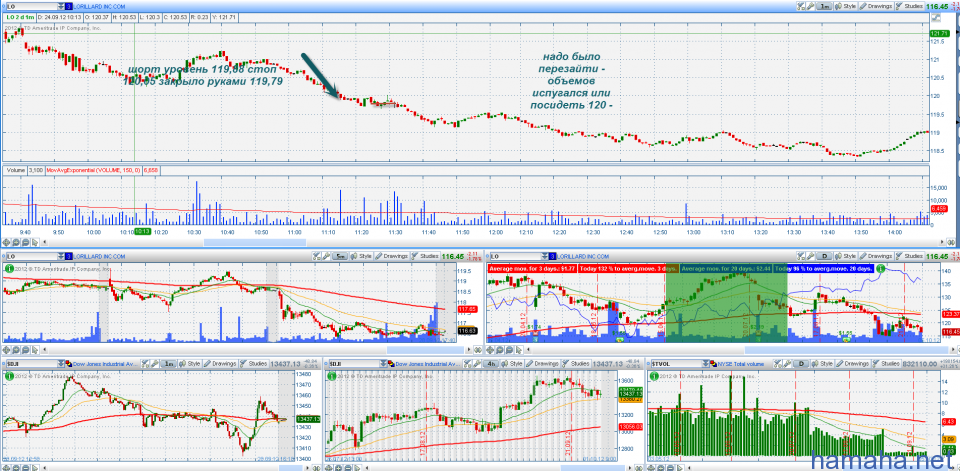960x471 pixels.
Task: Click LO symbol input in middle-left chart
Action: point(32,256)
